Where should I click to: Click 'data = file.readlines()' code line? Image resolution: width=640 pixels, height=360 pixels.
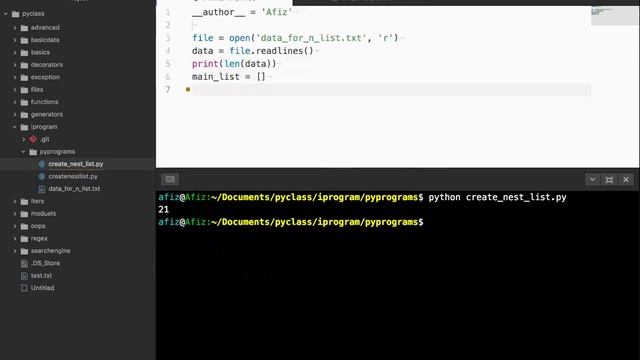[253, 51]
